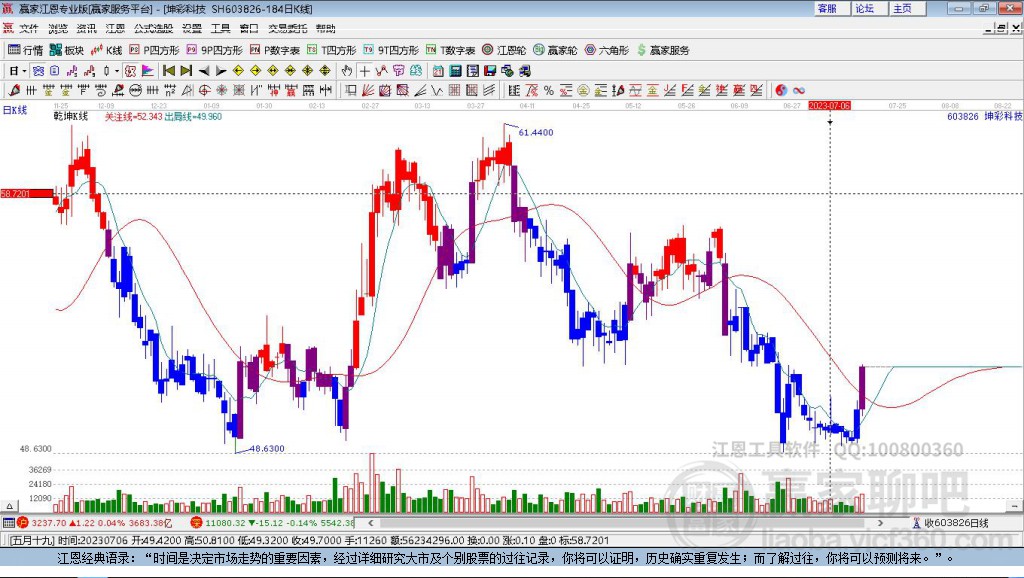1024x578 pixels.
Task: Click the 58.7201 red price tag
Action: coord(27,194)
